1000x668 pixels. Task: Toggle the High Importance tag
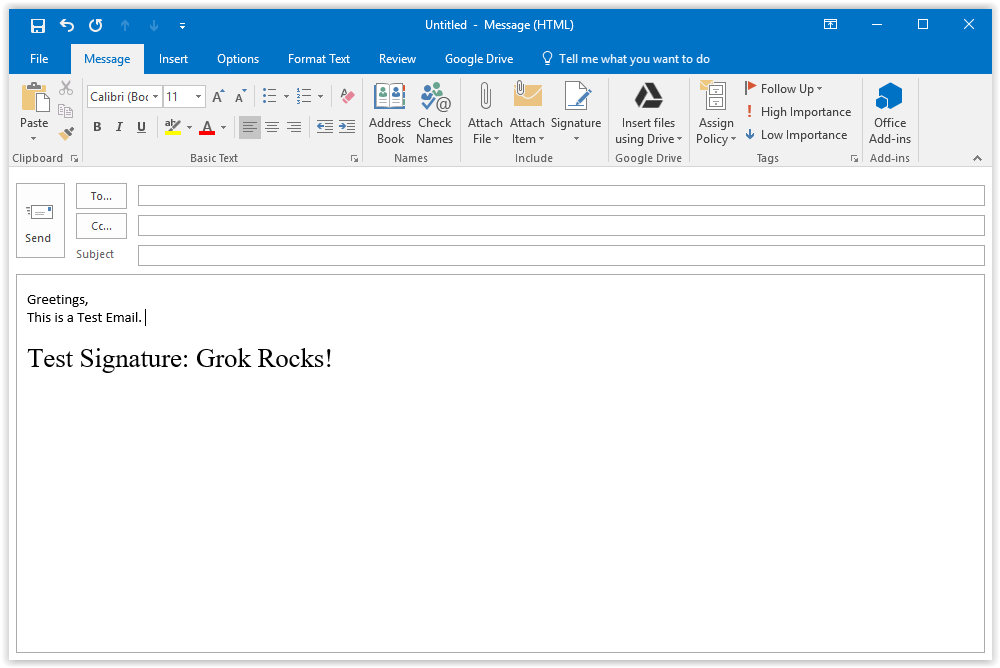coord(798,112)
